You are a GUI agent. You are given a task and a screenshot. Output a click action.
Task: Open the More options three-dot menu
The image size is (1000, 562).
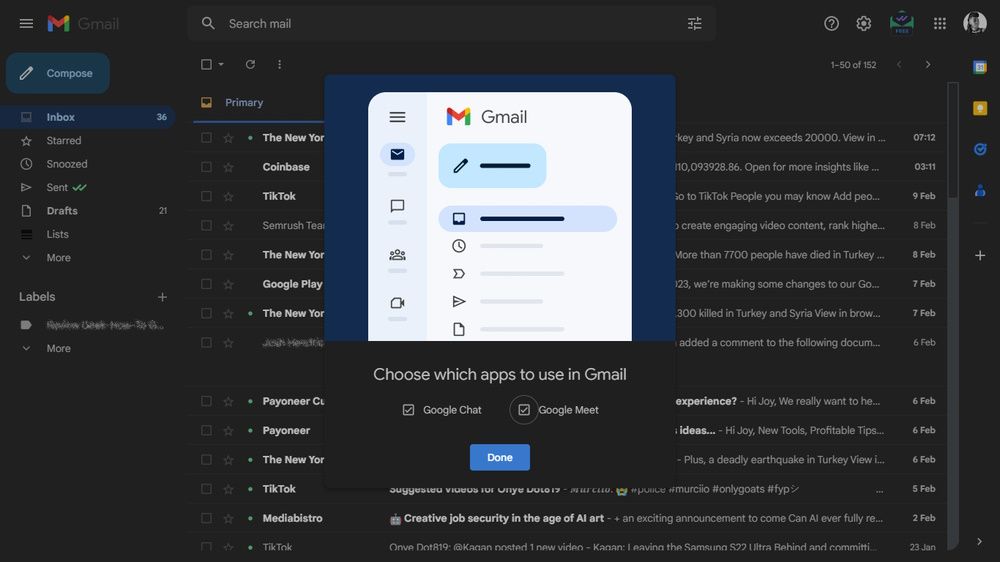(x=279, y=64)
